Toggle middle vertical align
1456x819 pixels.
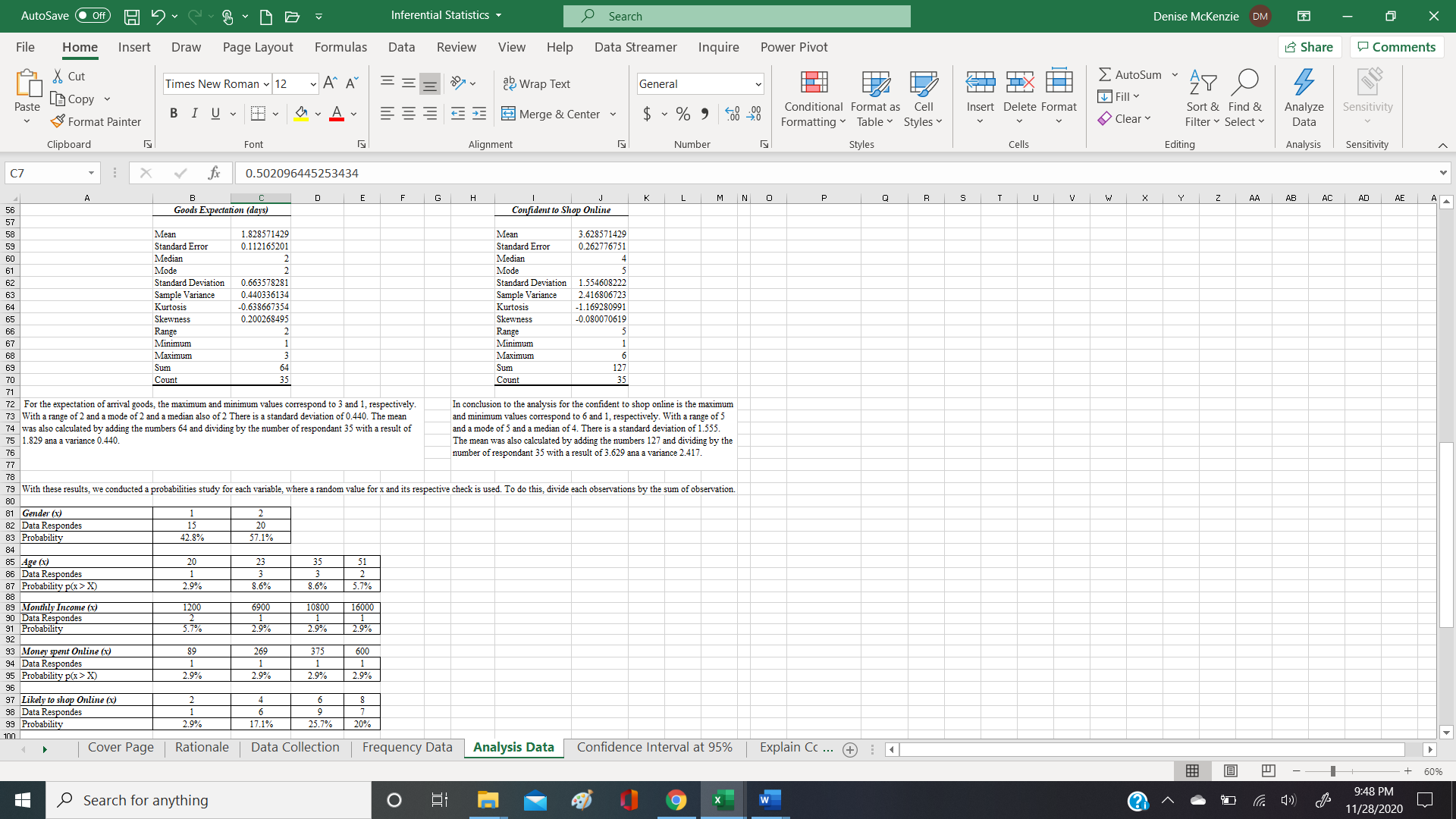point(408,84)
